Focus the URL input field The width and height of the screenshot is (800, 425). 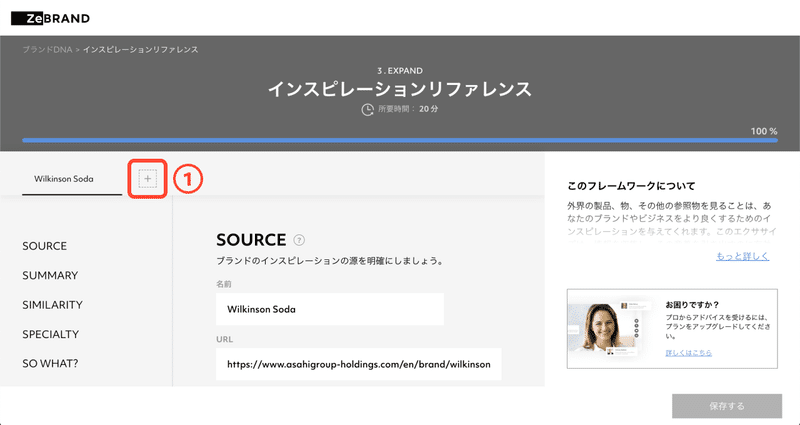[x=359, y=364]
